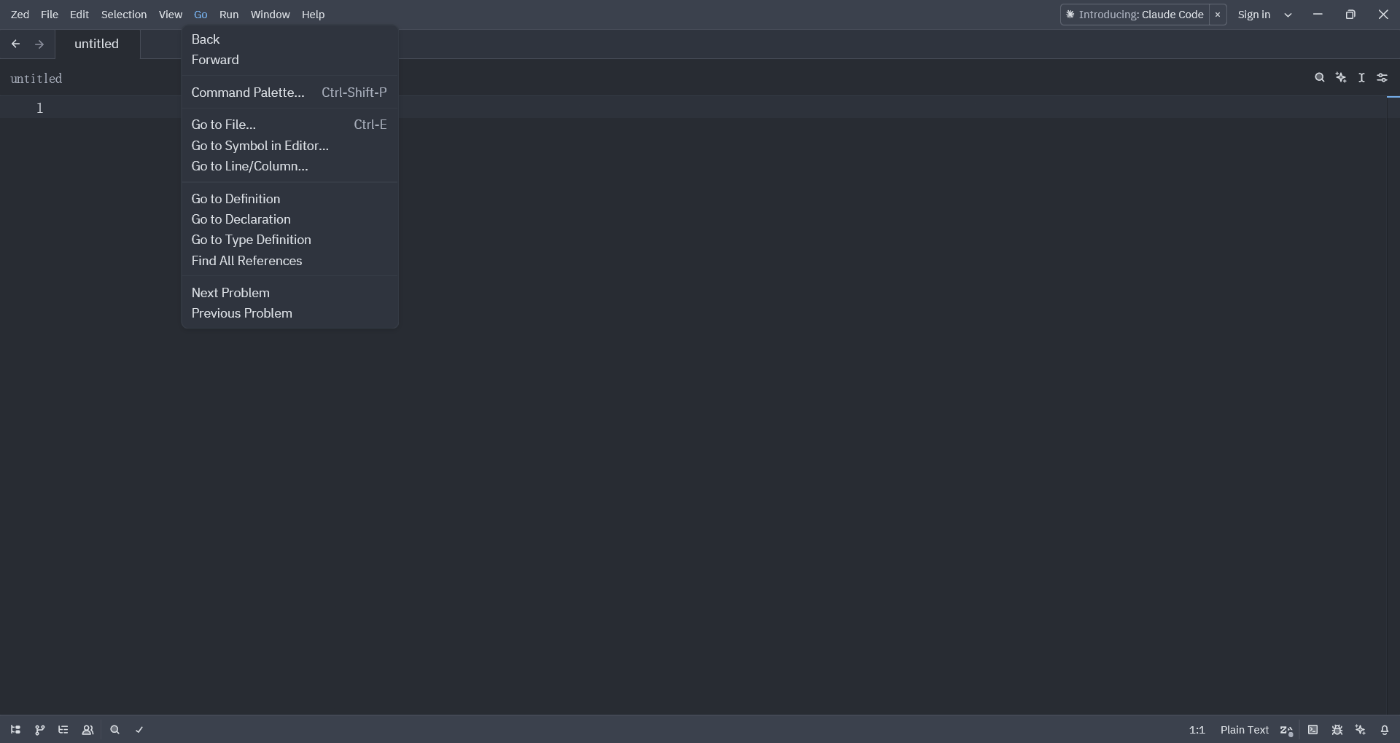
Task: Expand the chevron next to Sign in
Action: [x=1288, y=14]
